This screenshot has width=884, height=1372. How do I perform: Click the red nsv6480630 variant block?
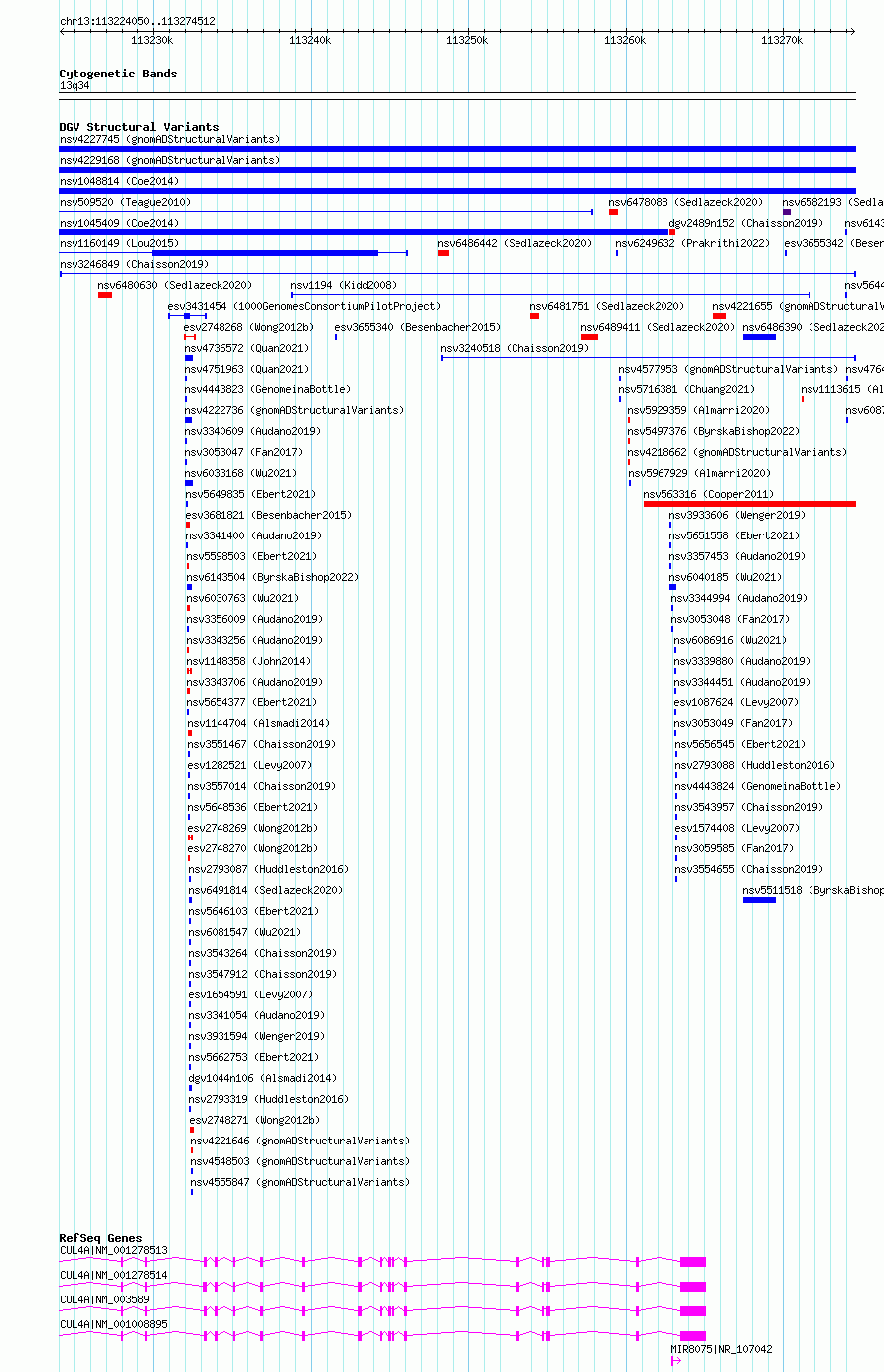point(105,295)
